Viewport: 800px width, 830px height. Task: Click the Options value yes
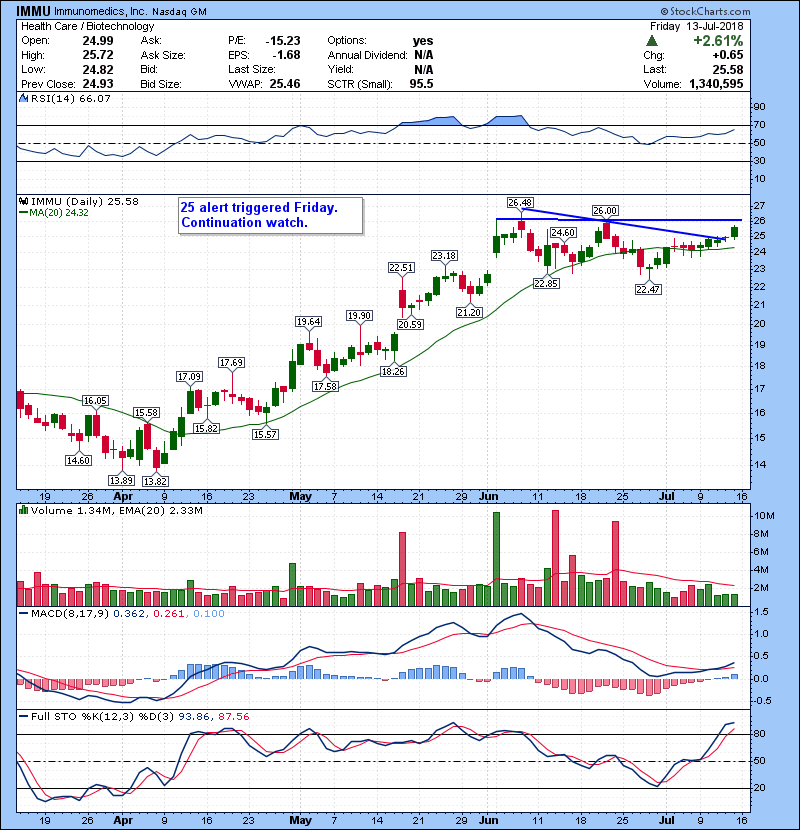pos(423,41)
